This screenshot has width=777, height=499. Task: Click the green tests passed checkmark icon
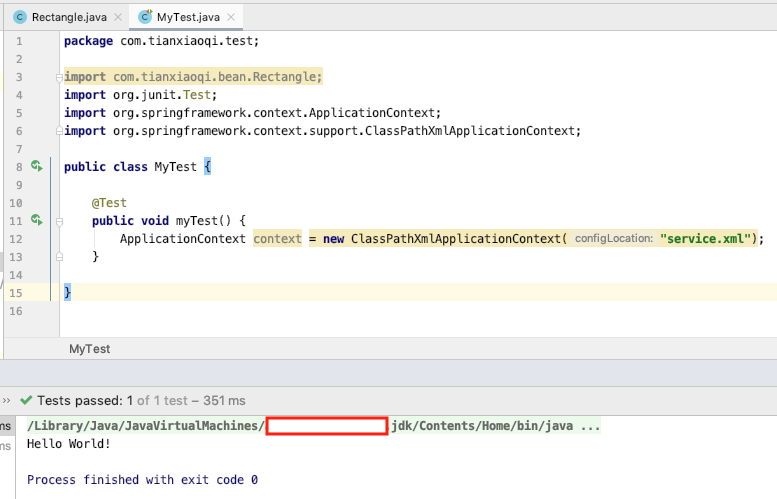26,400
